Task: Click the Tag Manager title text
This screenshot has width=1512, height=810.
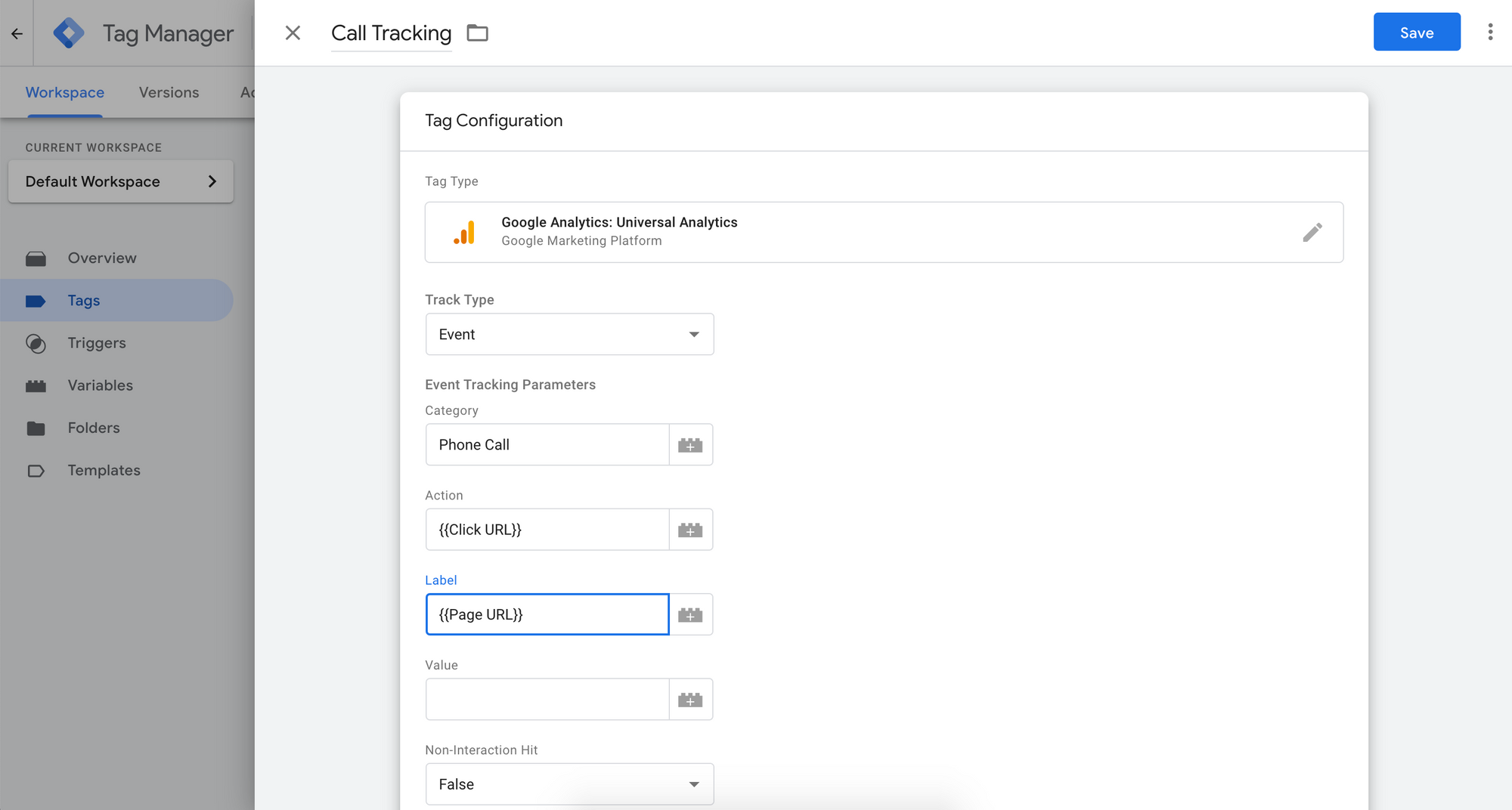Action: click(x=168, y=33)
